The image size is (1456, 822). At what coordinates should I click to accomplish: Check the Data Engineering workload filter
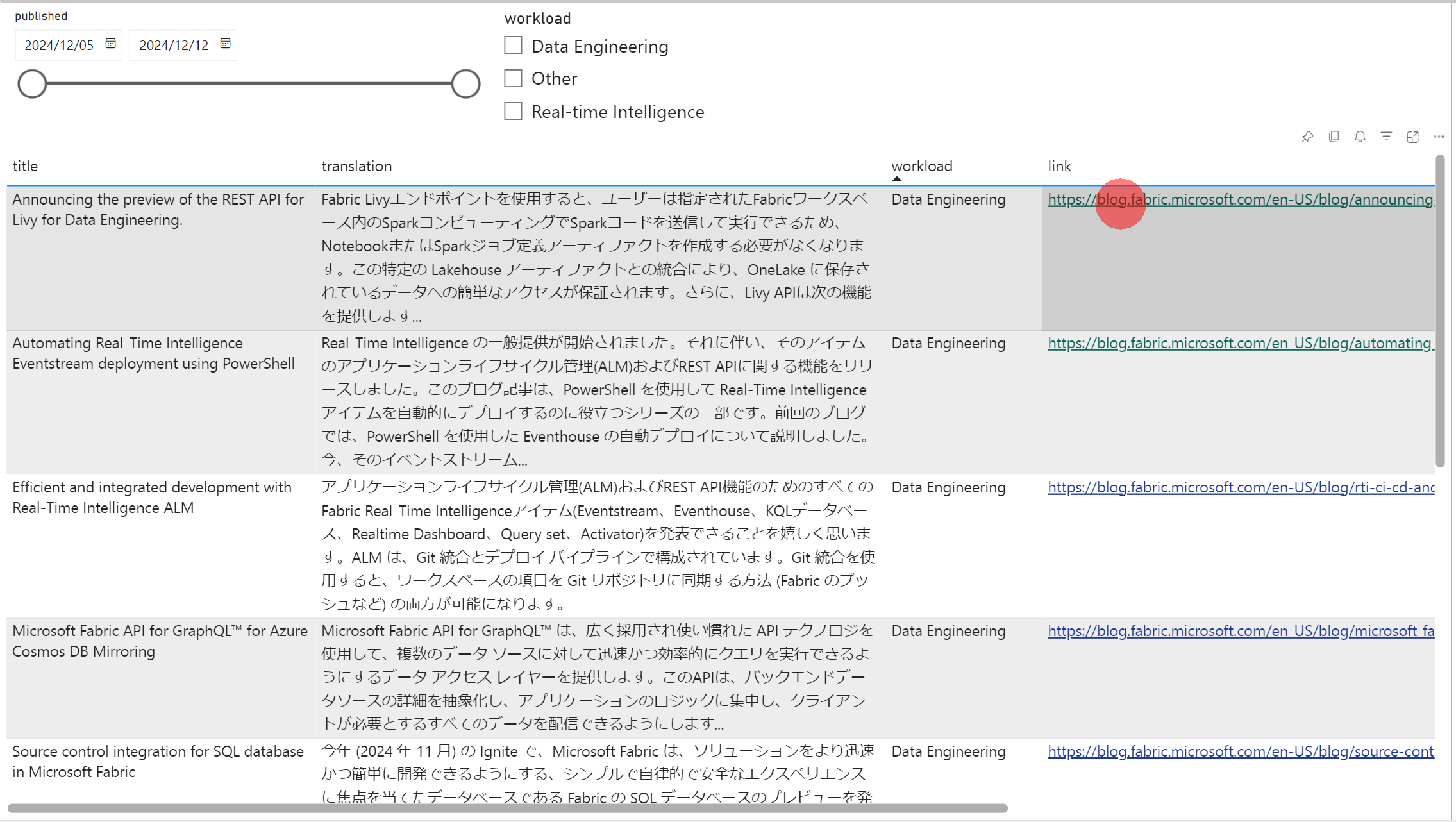click(x=513, y=46)
